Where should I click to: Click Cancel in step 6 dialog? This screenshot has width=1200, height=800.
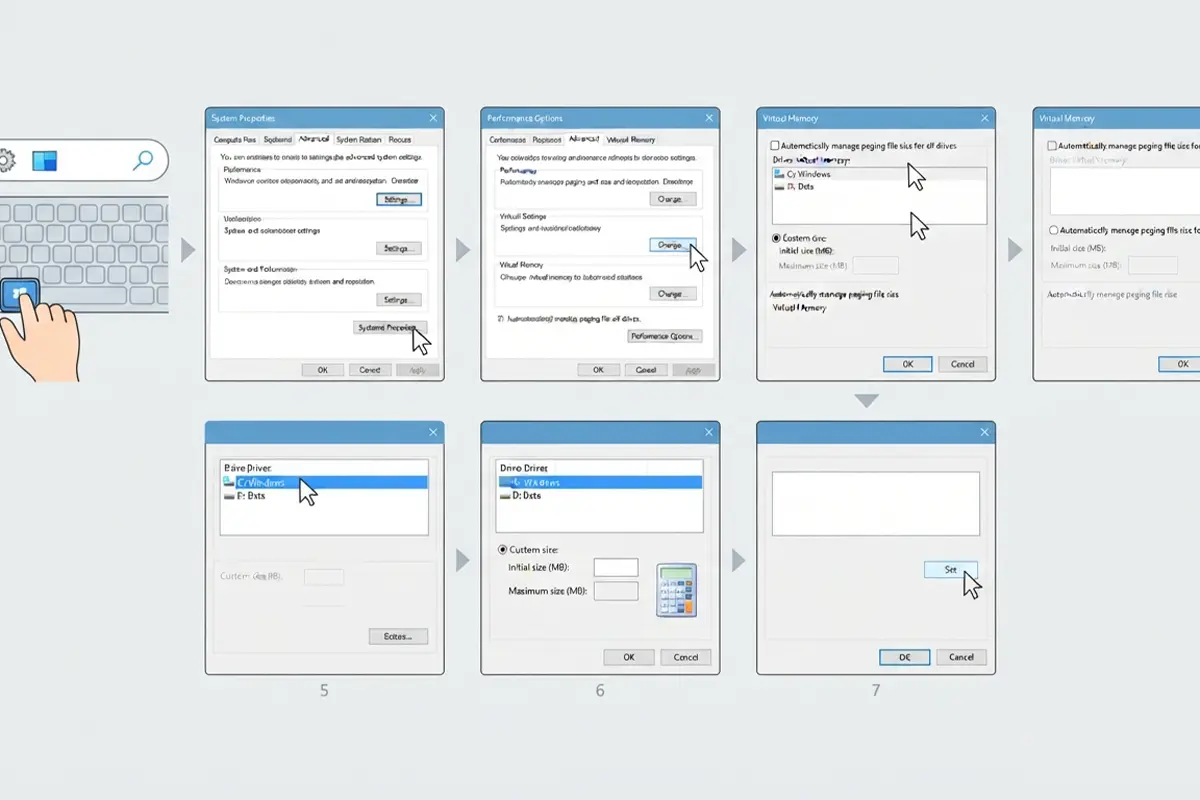coord(686,657)
